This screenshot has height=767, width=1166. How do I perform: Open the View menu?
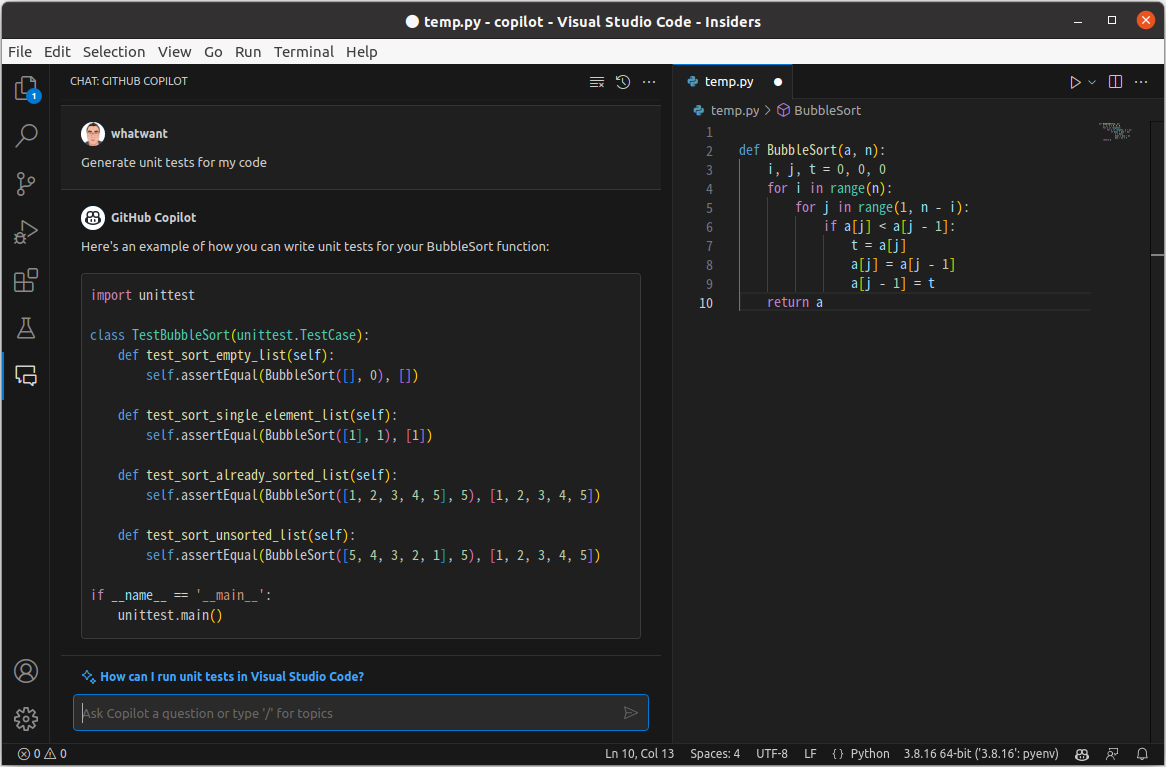pos(175,52)
